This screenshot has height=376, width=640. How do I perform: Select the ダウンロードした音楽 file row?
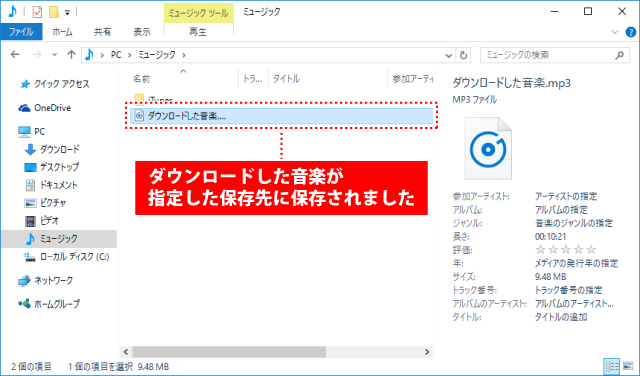282,116
